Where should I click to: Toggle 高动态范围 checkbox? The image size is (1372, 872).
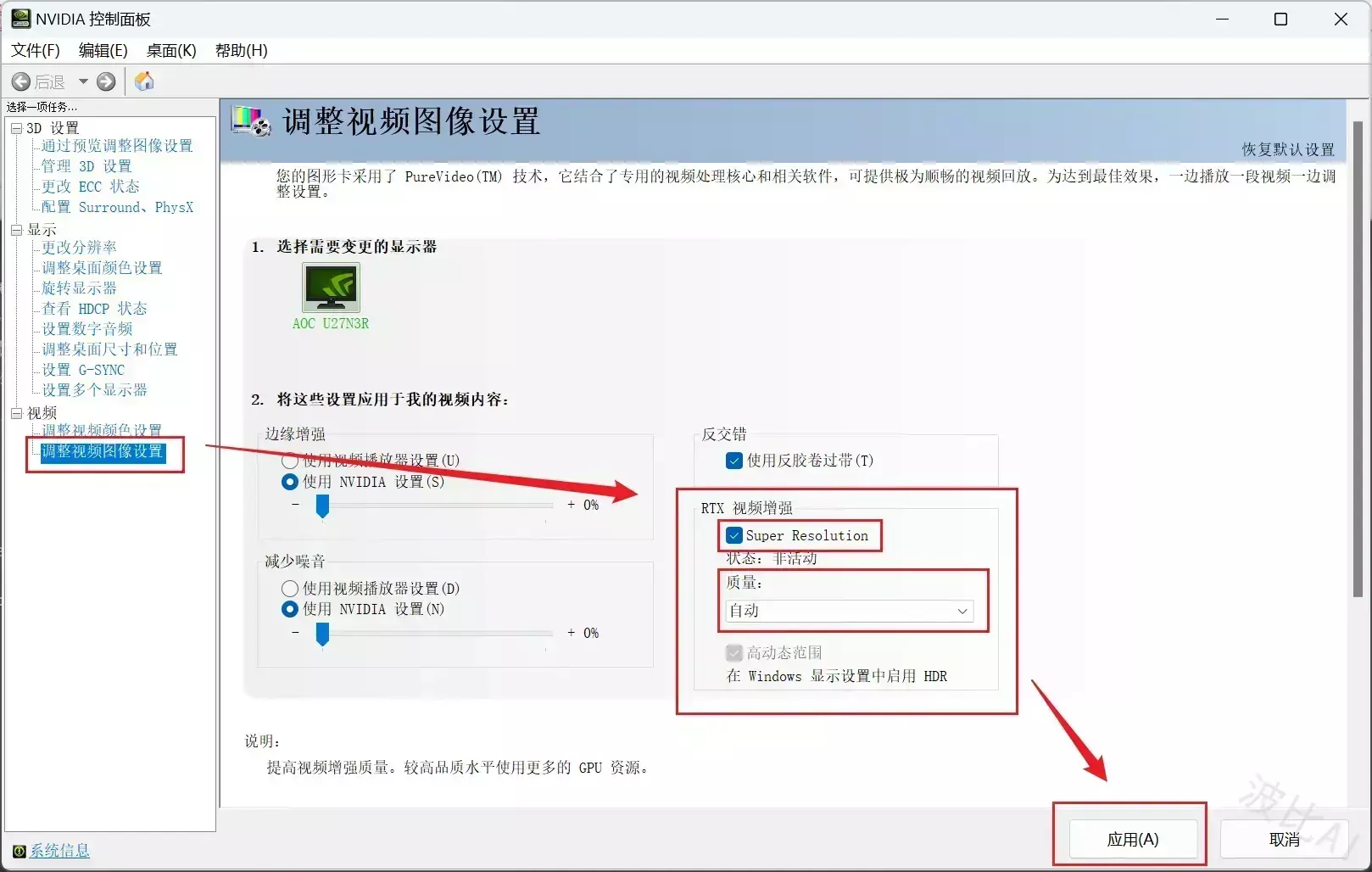pos(734,653)
